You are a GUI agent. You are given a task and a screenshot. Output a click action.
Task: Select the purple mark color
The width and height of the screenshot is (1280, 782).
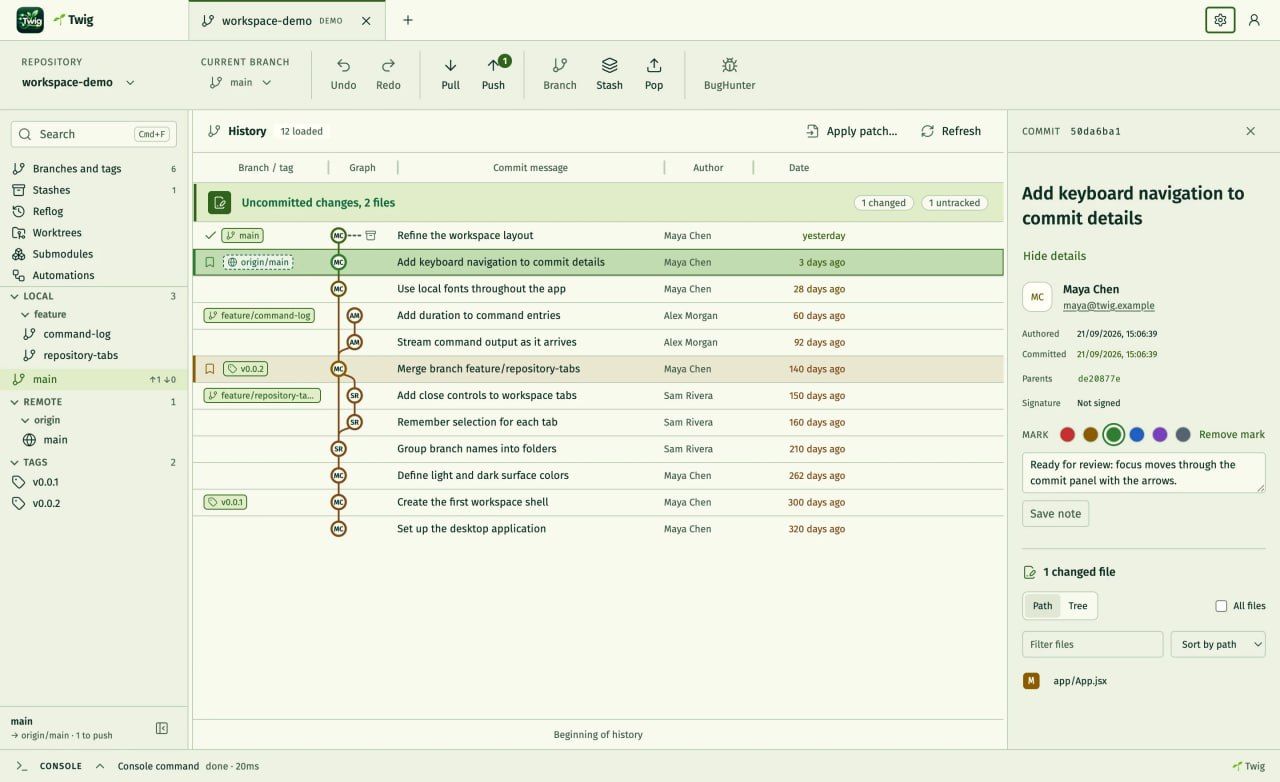point(1160,435)
